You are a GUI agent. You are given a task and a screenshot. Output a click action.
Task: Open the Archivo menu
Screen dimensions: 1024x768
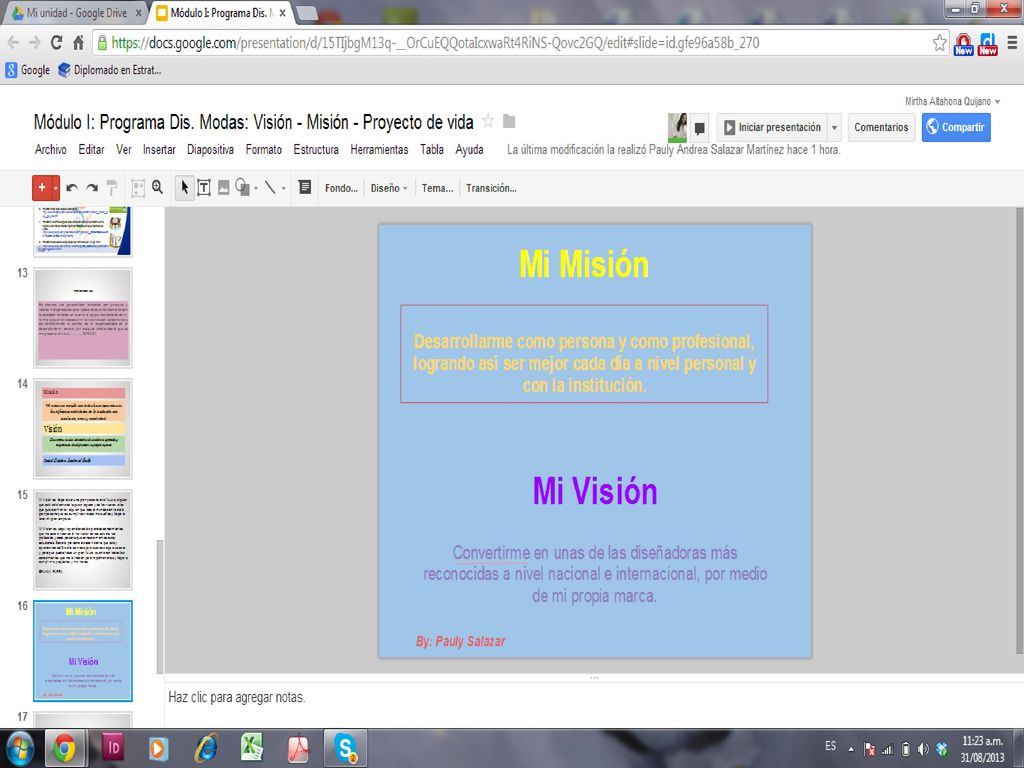coord(50,150)
